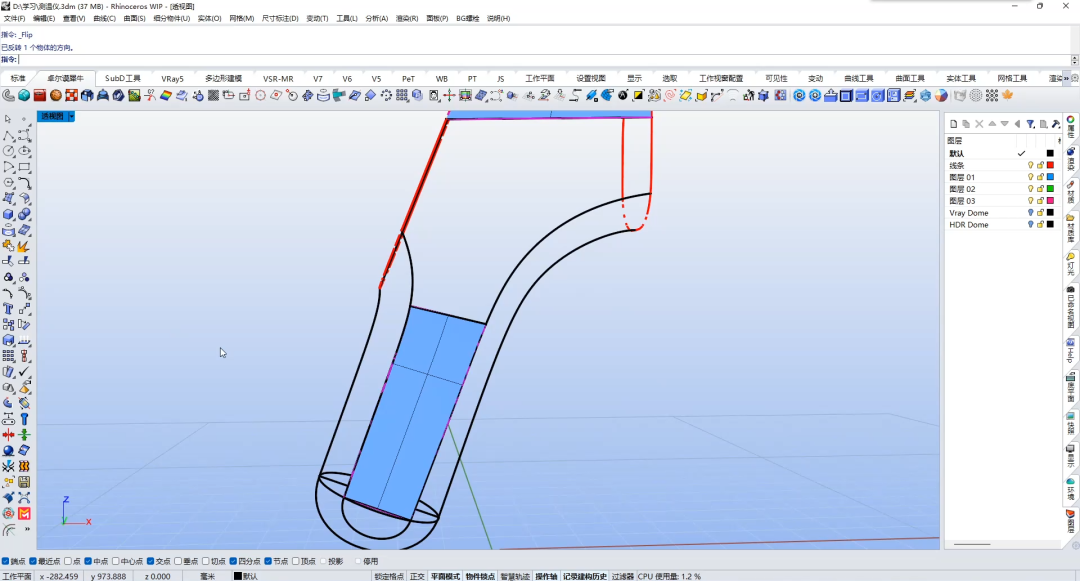Select the circle tool in left sidebar
1080x581 pixels.
click(x=8, y=151)
